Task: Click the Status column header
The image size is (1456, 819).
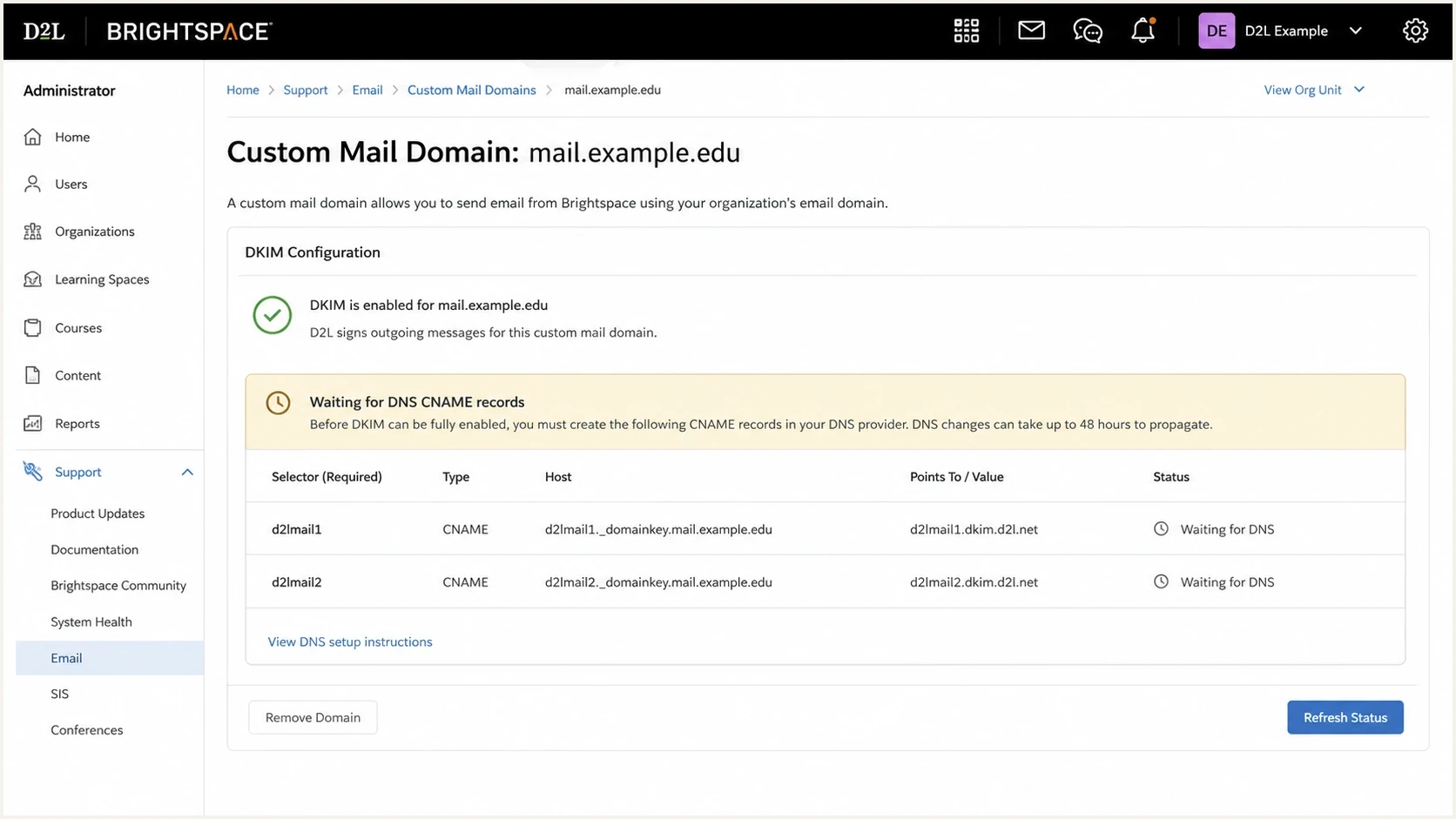Action: (1171, 477)
